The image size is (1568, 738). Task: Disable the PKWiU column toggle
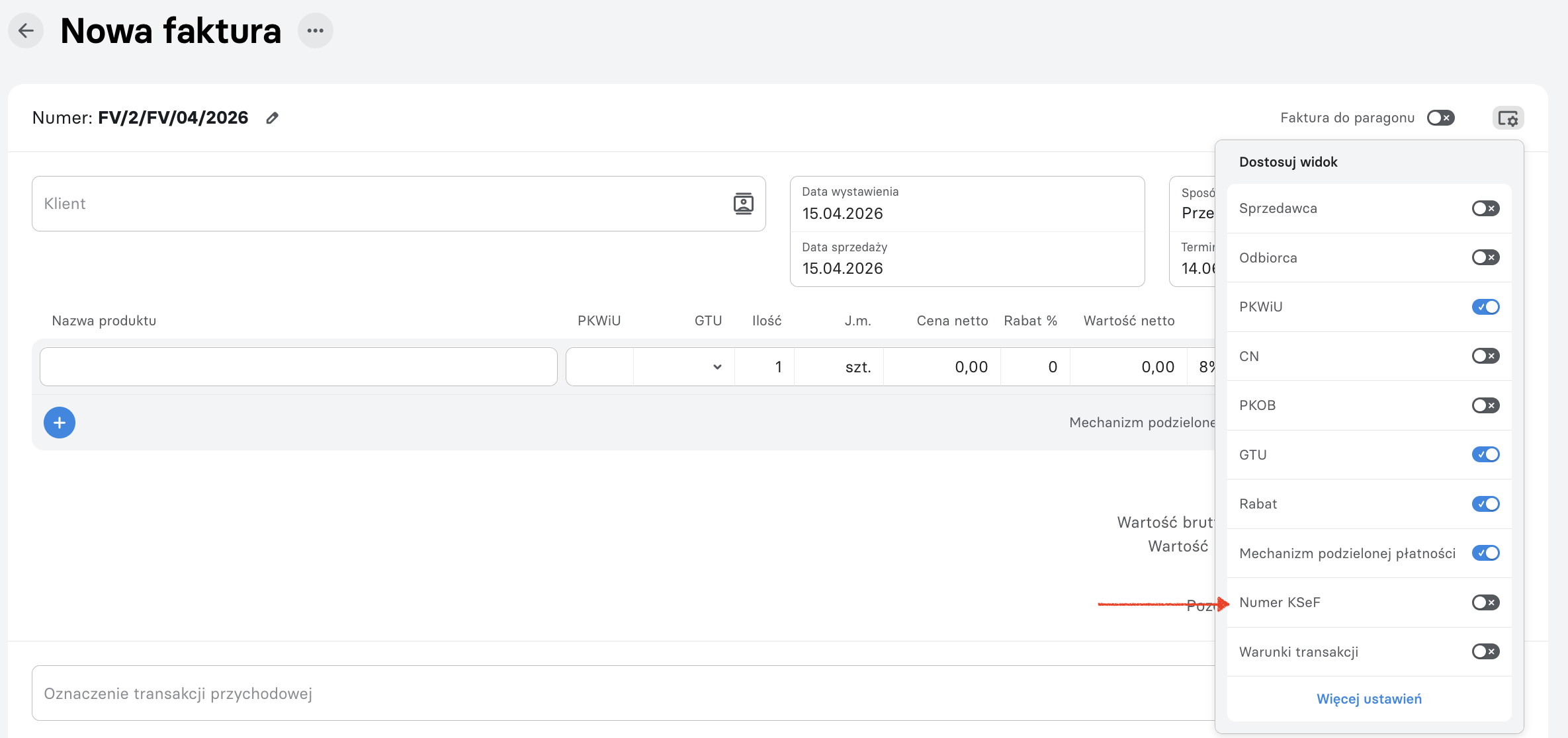pos(1486,307)
